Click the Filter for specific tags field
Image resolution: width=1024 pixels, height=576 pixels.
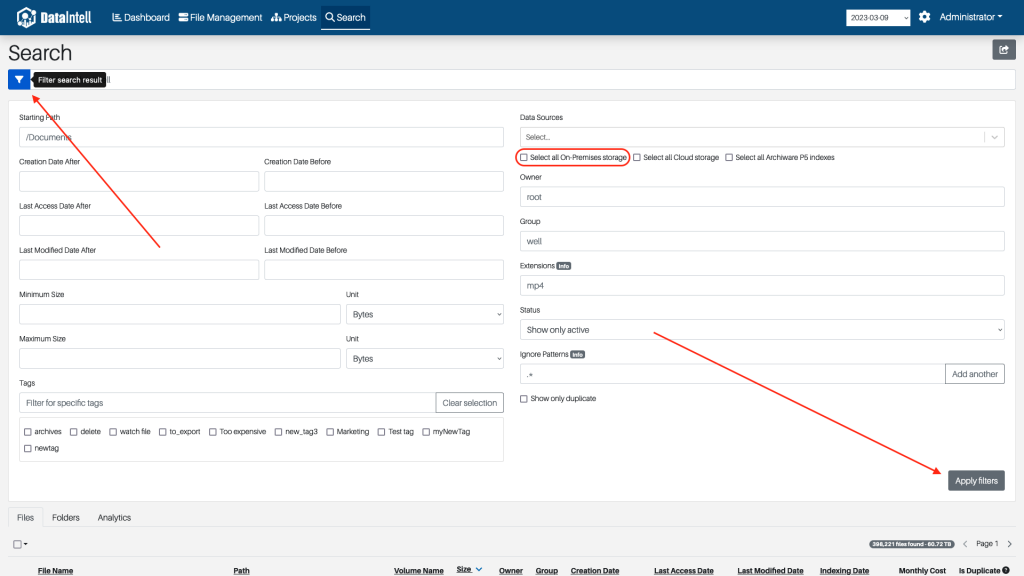(227, 403)
